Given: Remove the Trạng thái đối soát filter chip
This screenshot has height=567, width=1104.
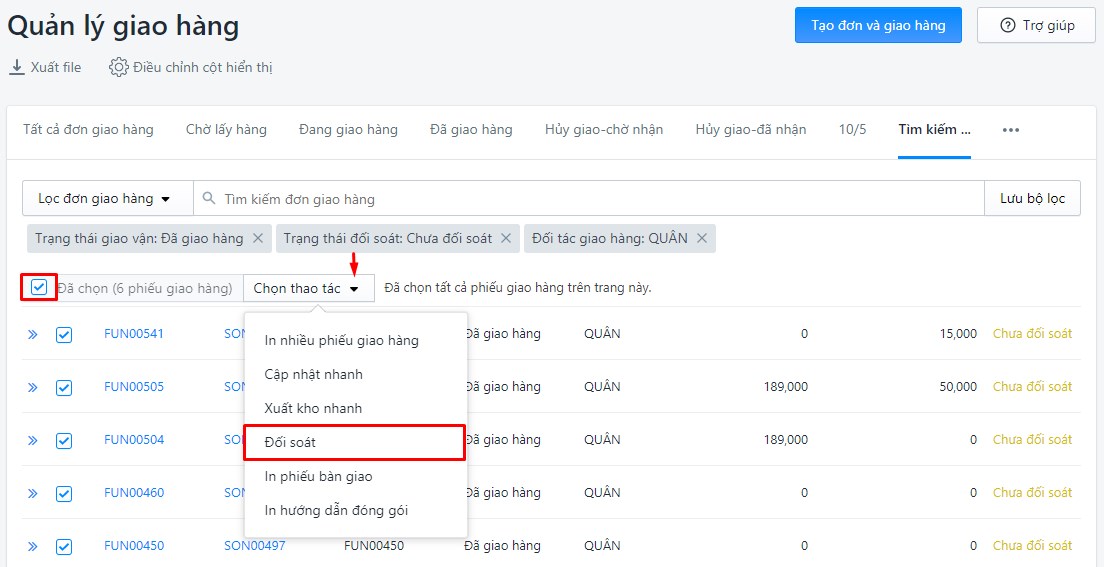Looking at the screenshot, I should tap(506, 238).
